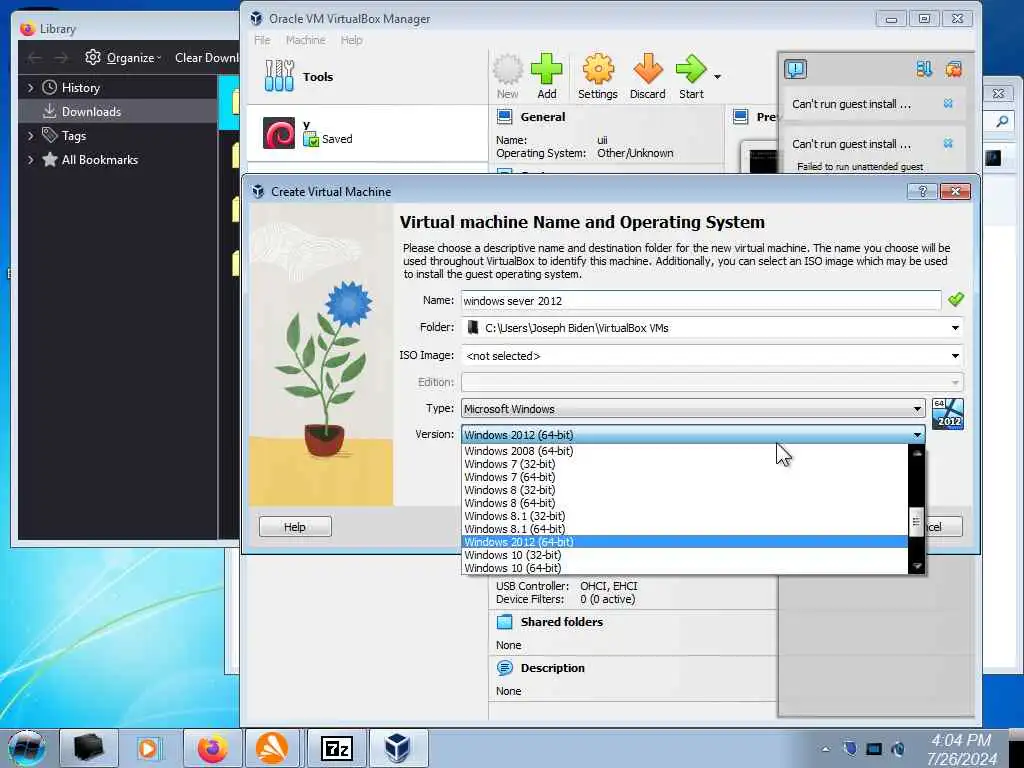This screenshot has height=768, width=1024.
Task: Choose highlighted Windows 2012 (64-bit) list item
Action: coord(684,542)
